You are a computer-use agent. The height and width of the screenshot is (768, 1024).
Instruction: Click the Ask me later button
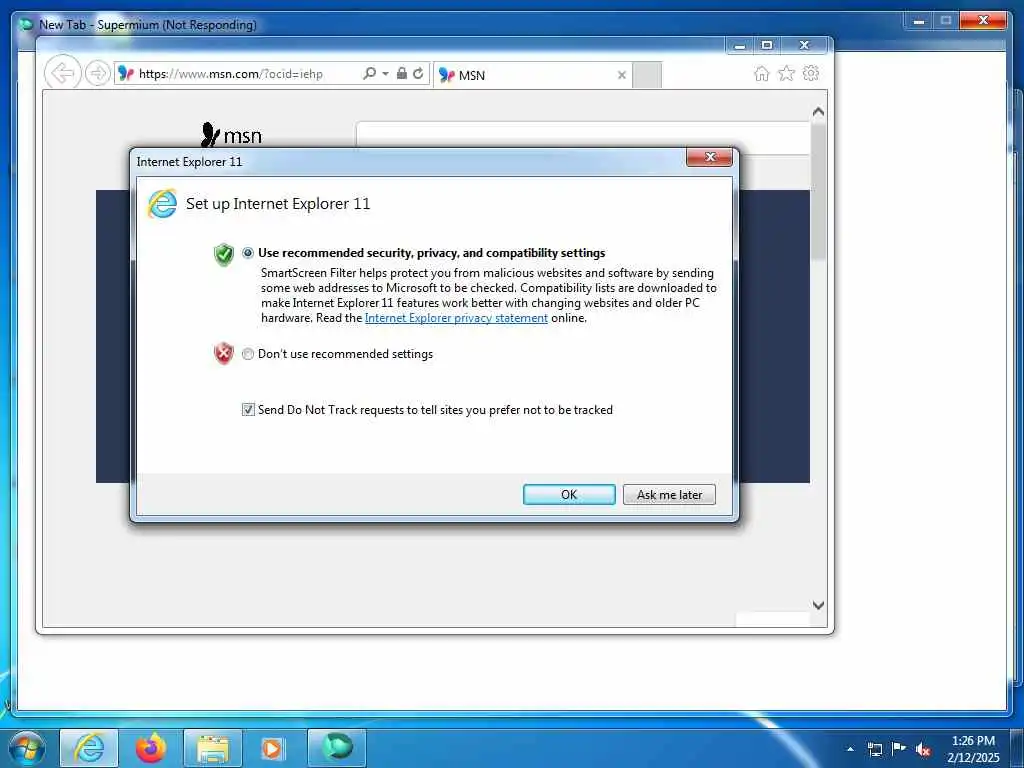coord(669,494)
